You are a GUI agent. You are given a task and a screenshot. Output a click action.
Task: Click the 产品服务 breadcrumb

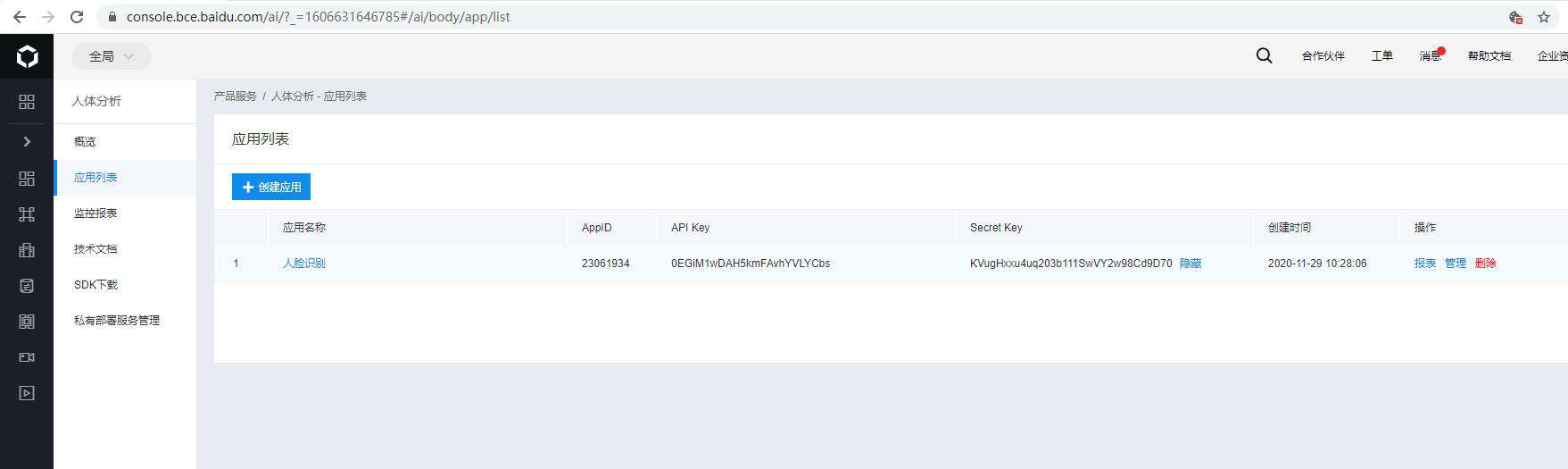click(x=236, y=96)
